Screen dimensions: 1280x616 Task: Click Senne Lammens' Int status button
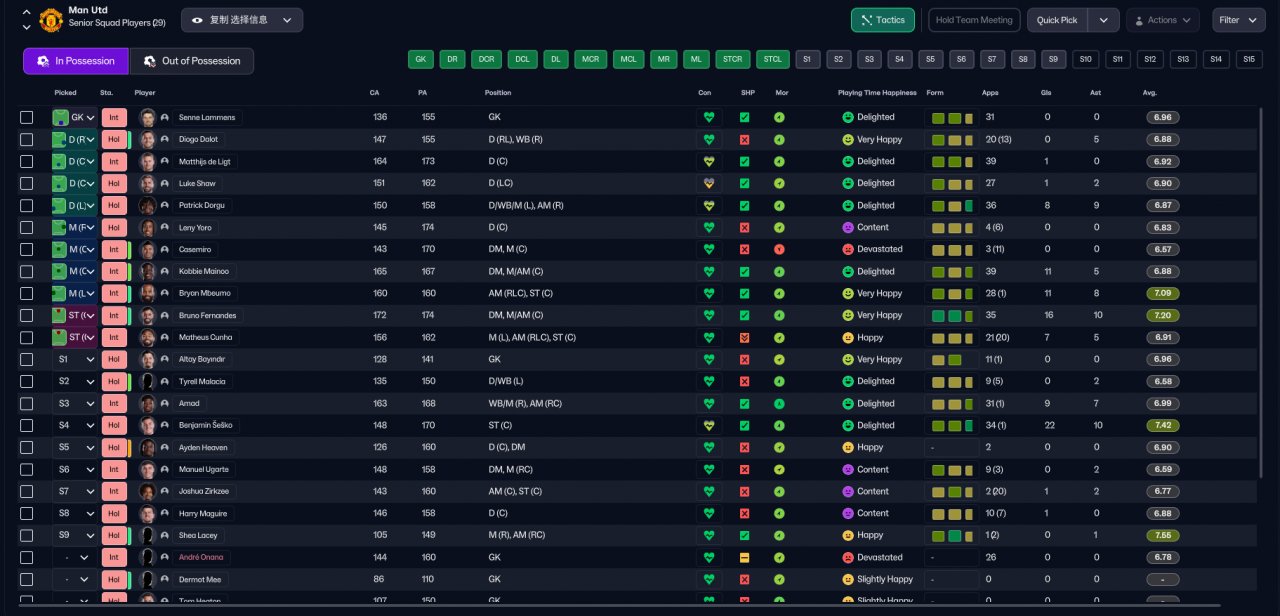pyautogui.click(x=114, y=117)
